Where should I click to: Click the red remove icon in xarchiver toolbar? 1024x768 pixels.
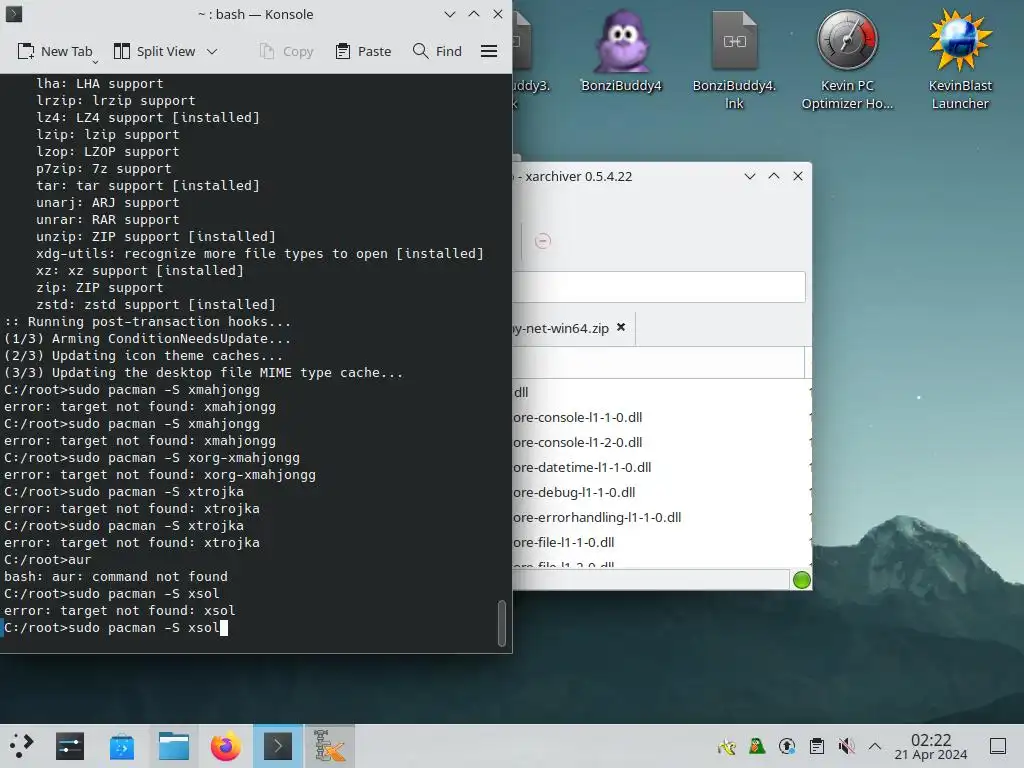coord(543,241)
